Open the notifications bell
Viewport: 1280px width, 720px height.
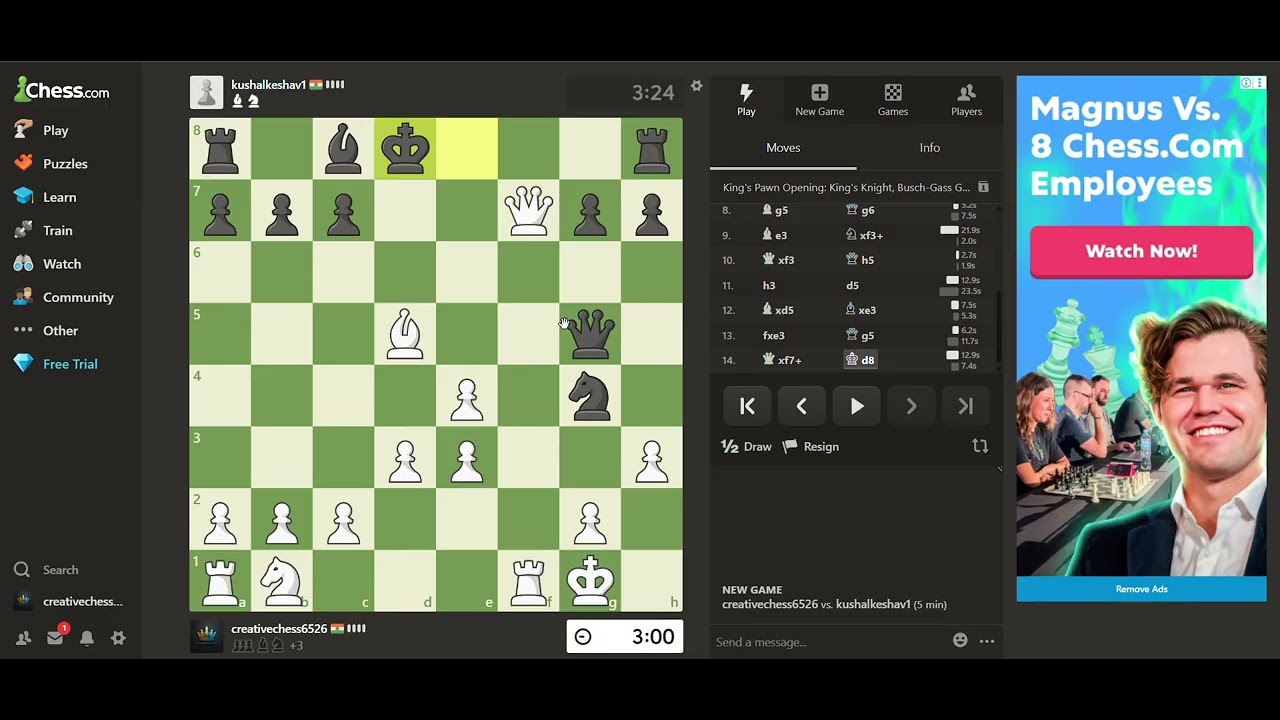tap(87, 638)
